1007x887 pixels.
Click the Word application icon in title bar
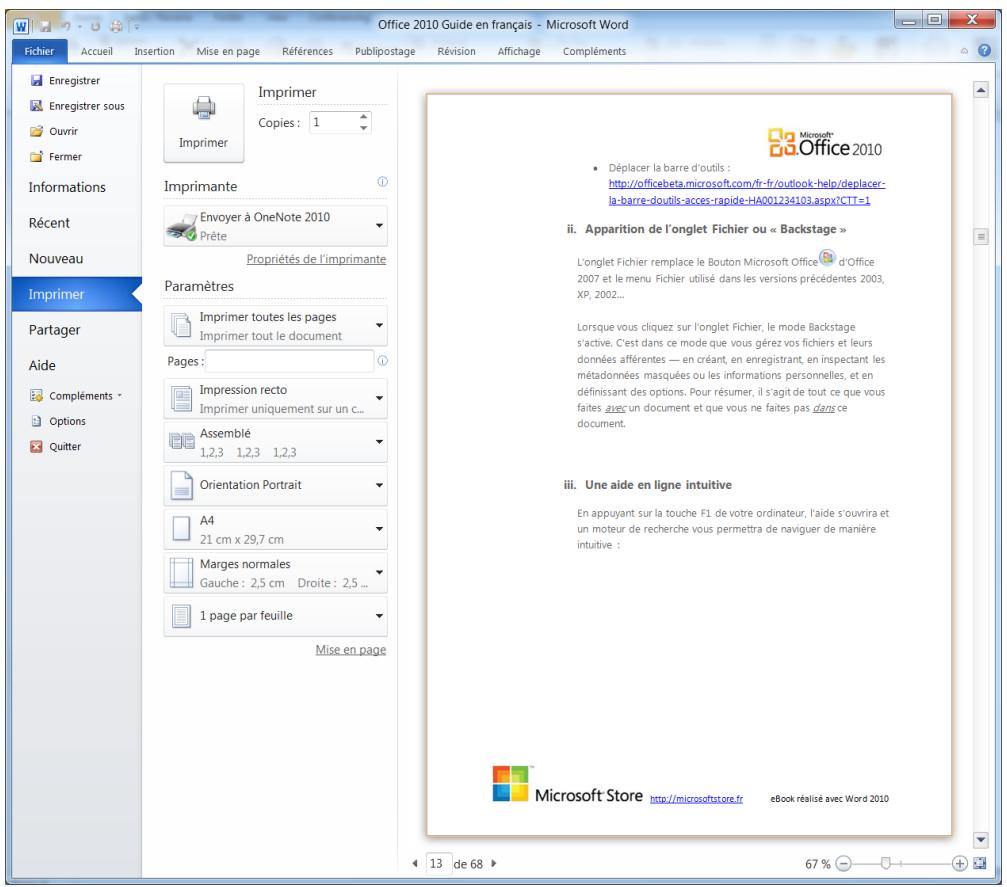[x=21, y=26]
